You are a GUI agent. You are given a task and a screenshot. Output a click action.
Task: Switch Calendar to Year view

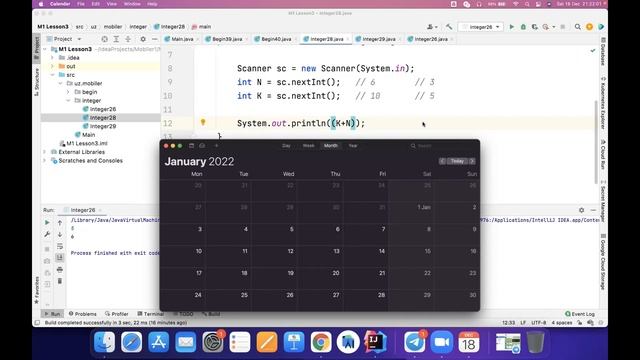(353, 146)
